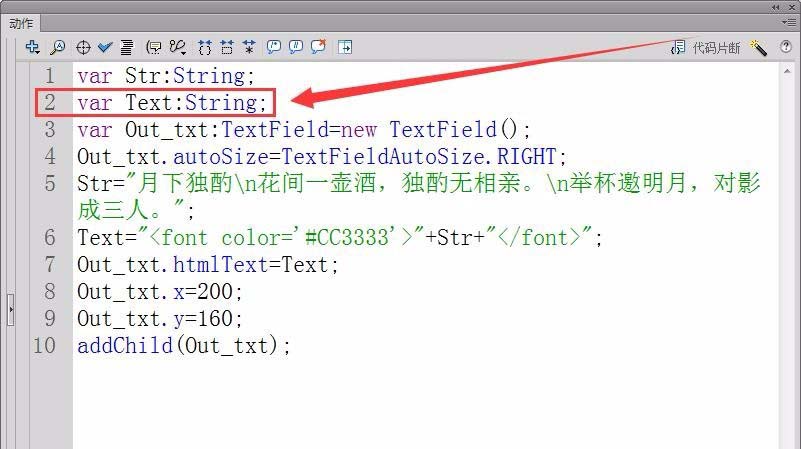The image size is (801, 449).
Task: Click the Str= line with 月下独酌
Action: 419,183
